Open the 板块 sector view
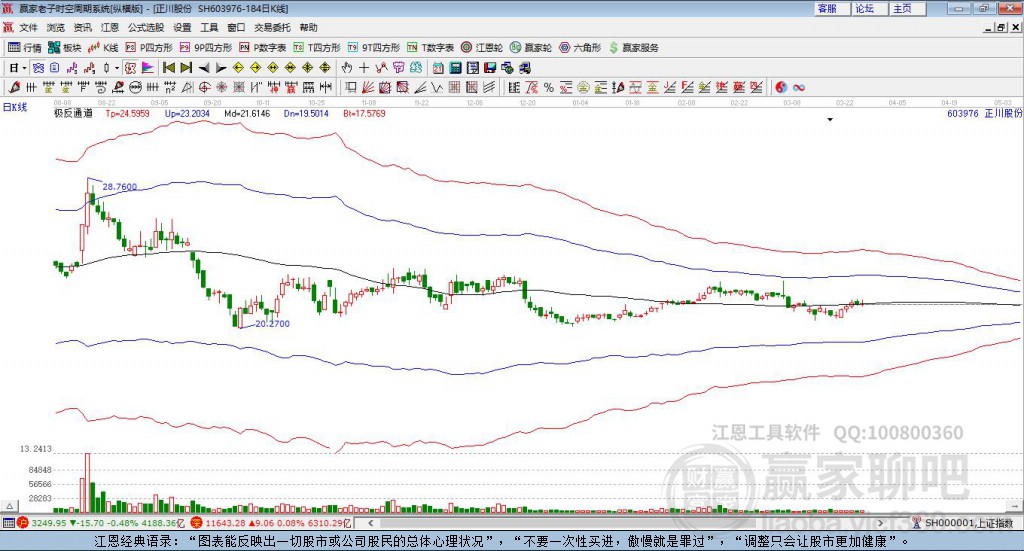This screenshot has height=551, width=1024. point(64,48)
